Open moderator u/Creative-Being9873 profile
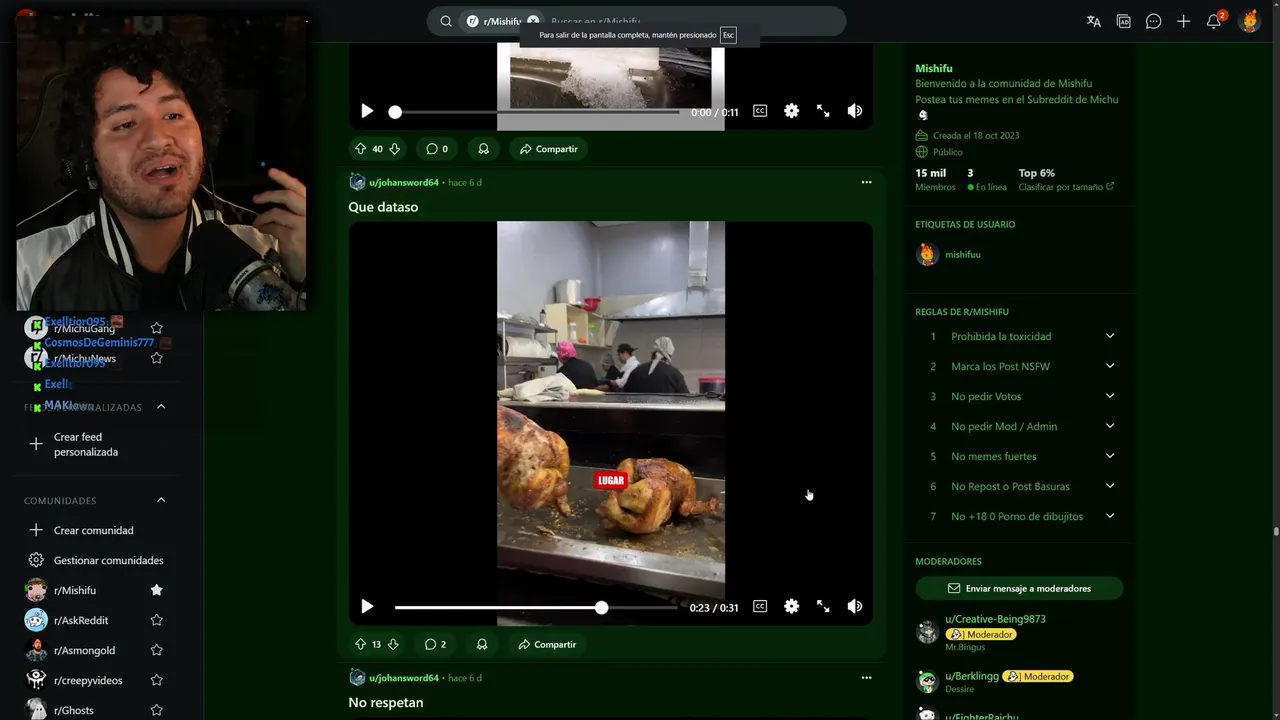 point(995,619)
